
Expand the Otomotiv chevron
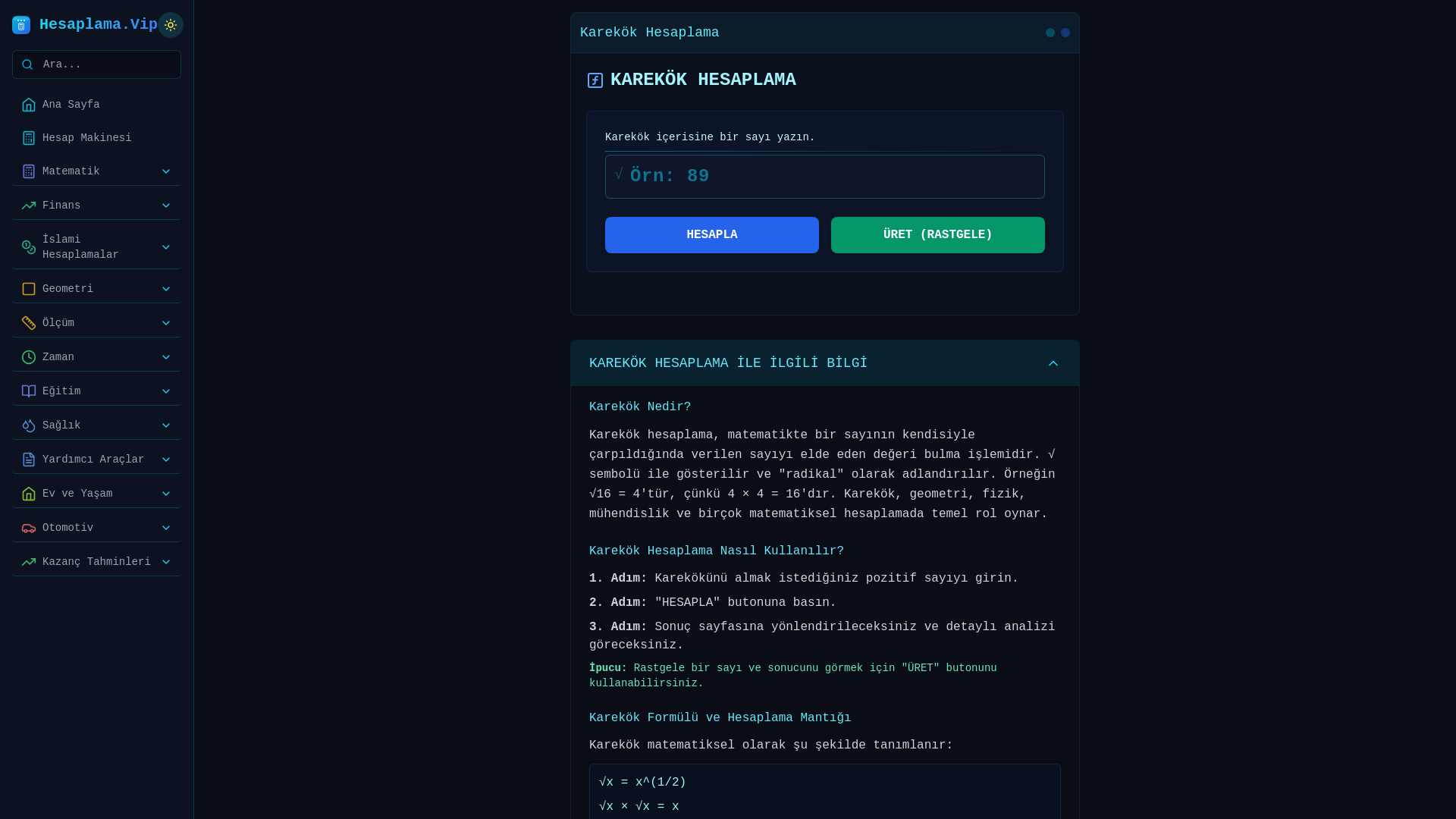point(166,528)
